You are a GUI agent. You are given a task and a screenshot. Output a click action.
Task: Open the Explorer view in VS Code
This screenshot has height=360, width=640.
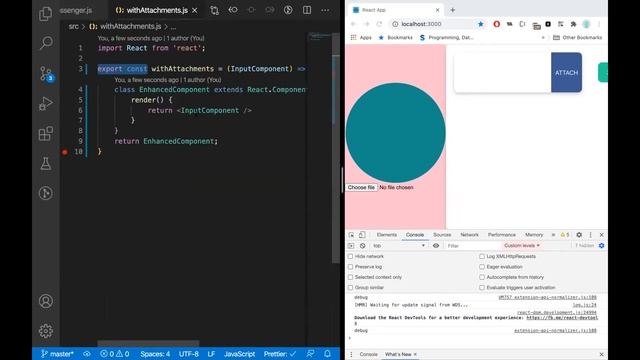click(46, 14)
